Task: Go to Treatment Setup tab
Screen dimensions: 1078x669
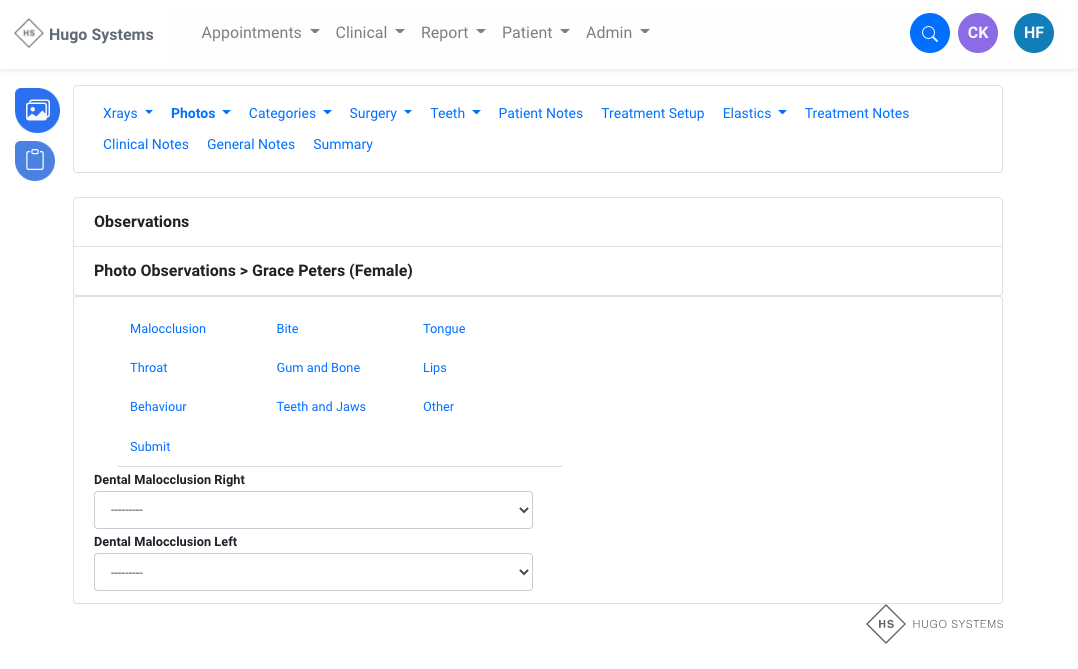Action: click(652, 113)
